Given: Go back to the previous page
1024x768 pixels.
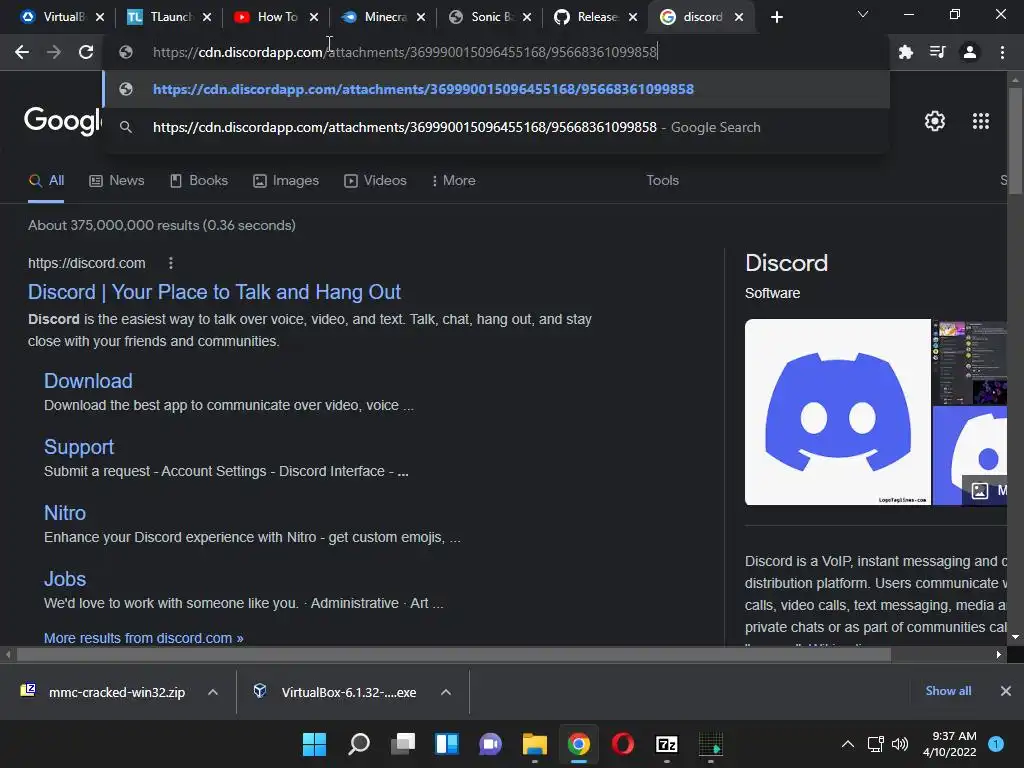Looking at the screenshot, I should (x=22, y=52).
